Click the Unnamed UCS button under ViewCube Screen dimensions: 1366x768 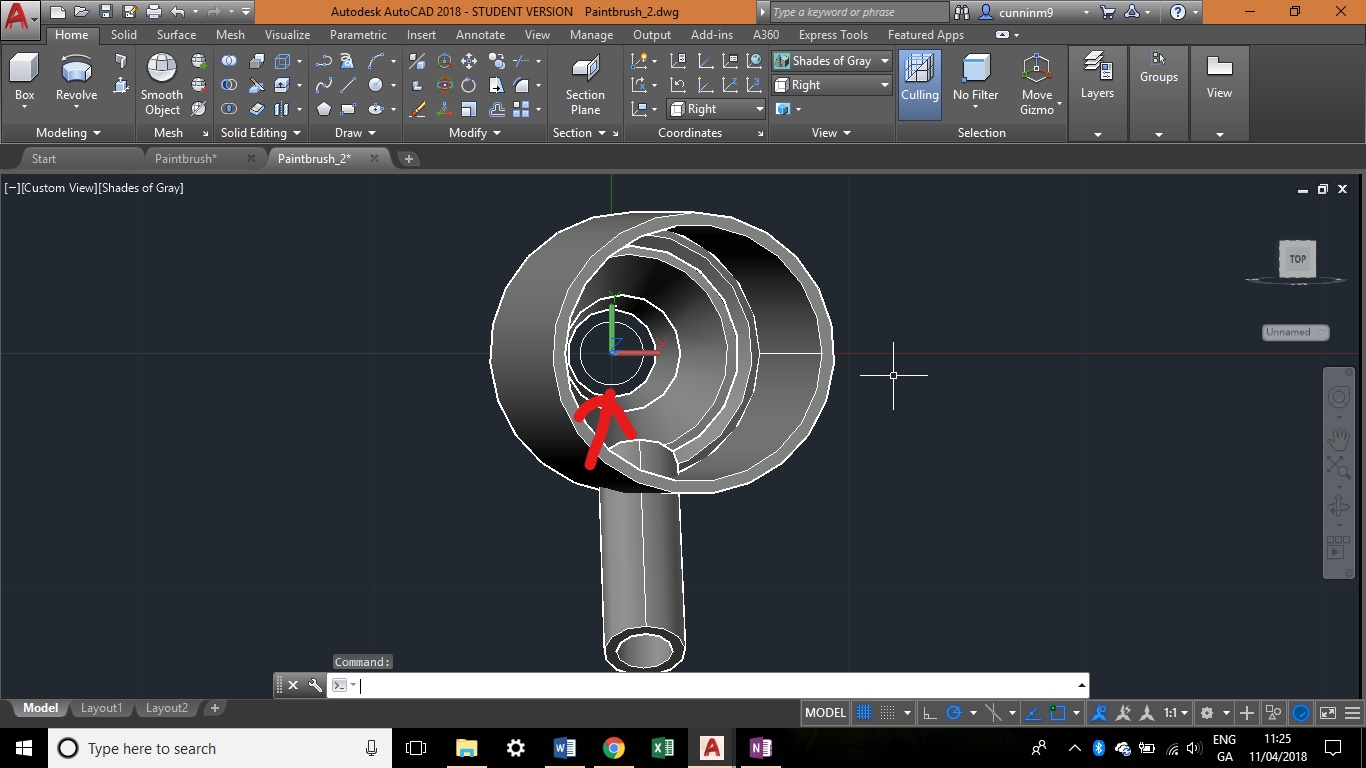[x=1295, y=332]
